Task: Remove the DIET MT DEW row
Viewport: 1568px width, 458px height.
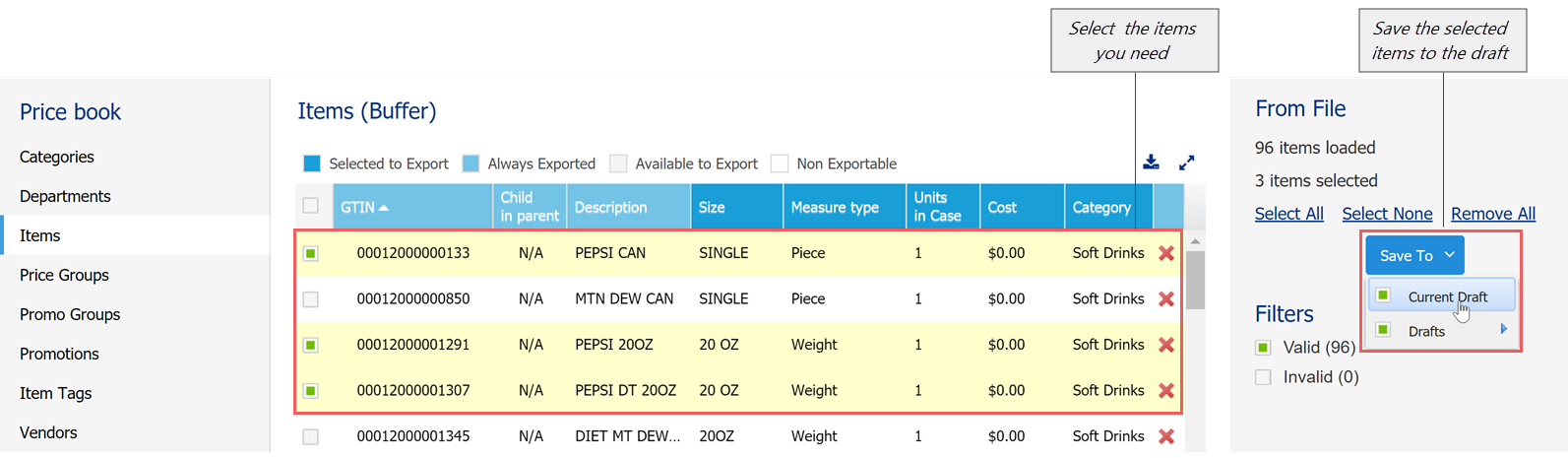Action: tap(1166, 435)
